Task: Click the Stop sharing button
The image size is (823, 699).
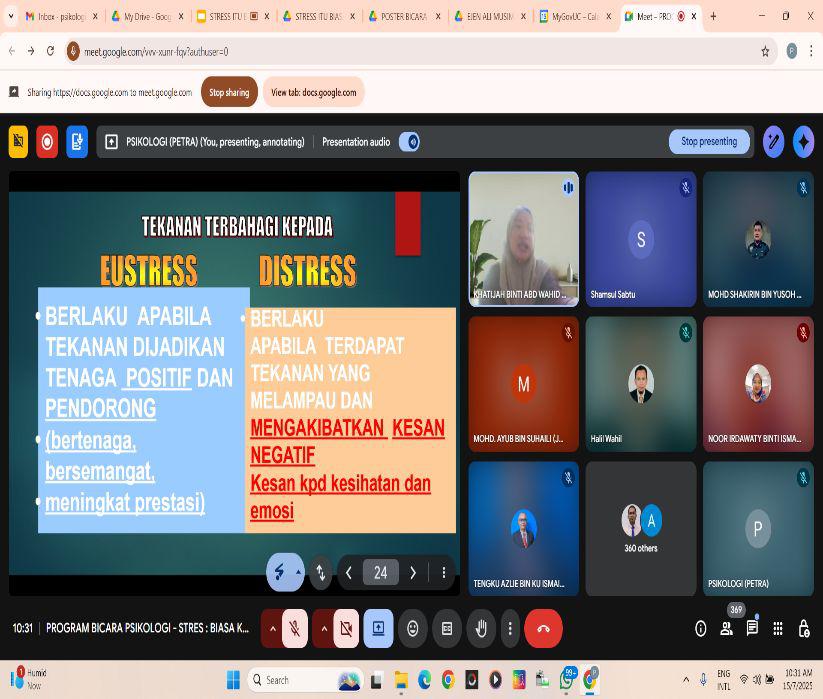Action: tap(229, 92)
